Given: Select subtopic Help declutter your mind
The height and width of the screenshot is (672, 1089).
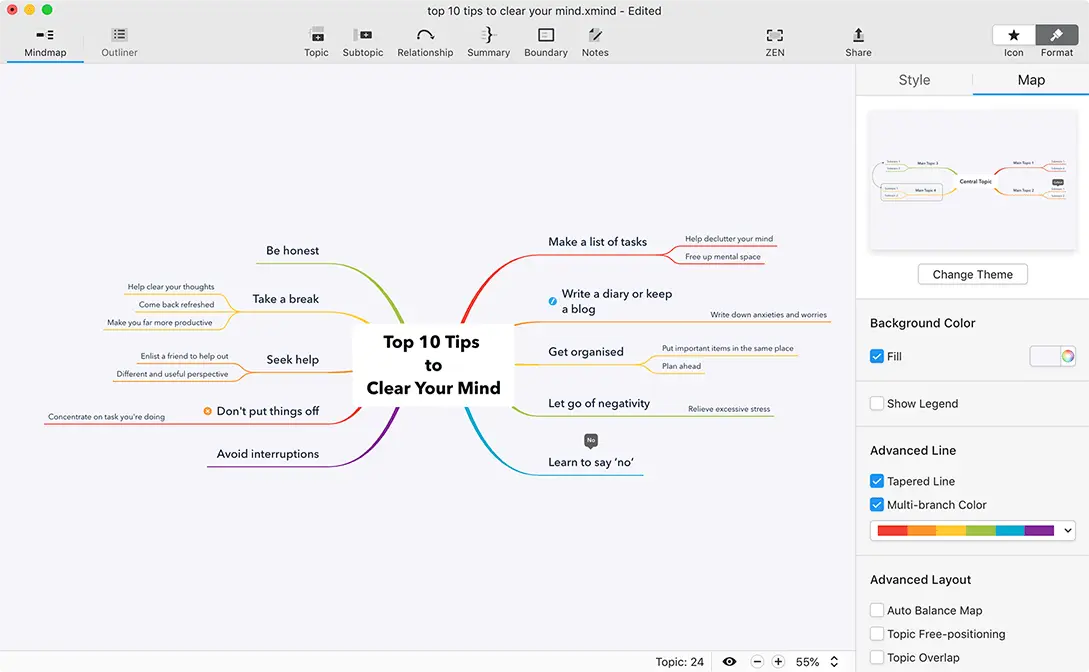Looking at the screenshot, I should [x=729, y=239].
